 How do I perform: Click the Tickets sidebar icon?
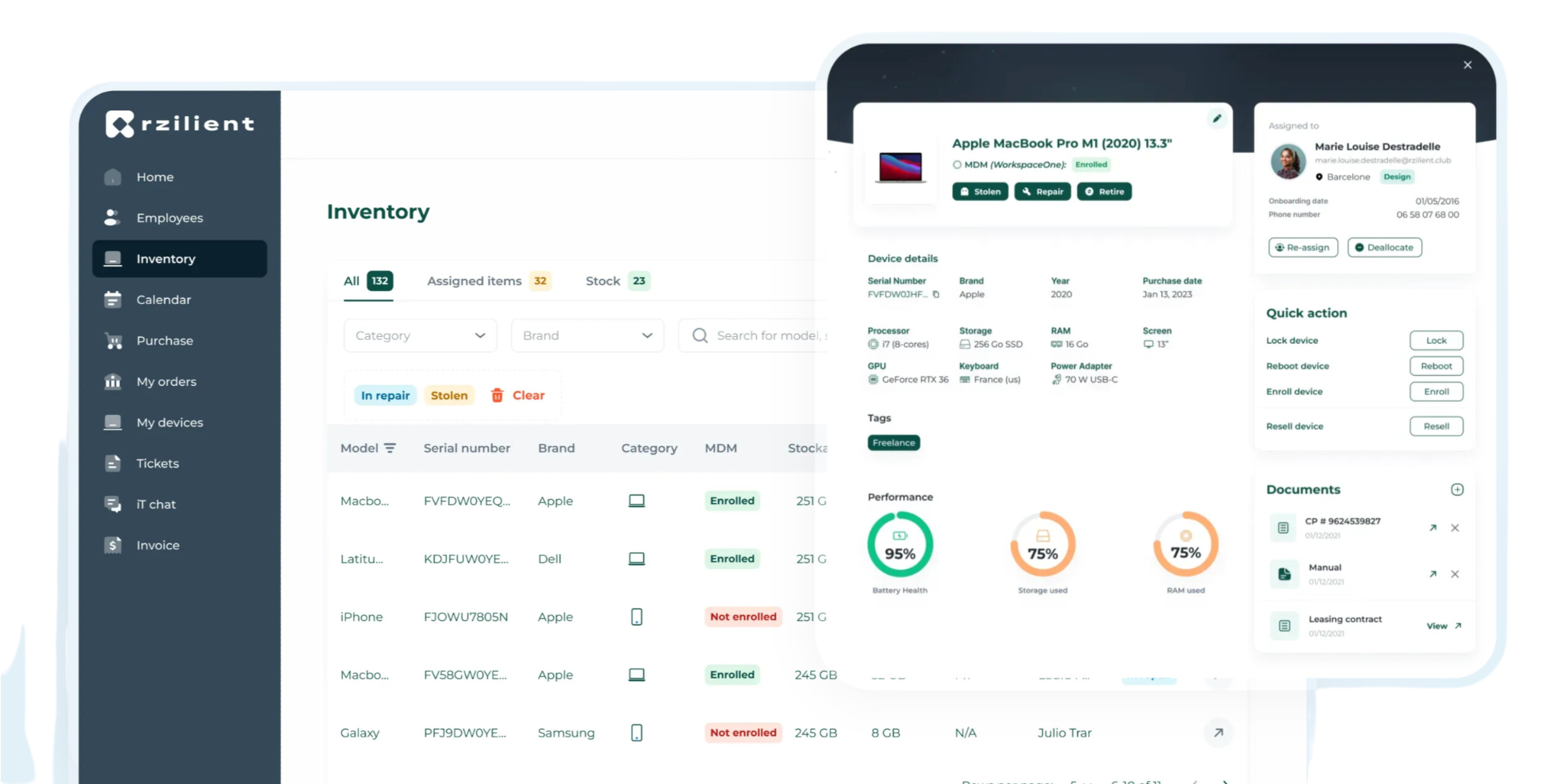point(113,463)
